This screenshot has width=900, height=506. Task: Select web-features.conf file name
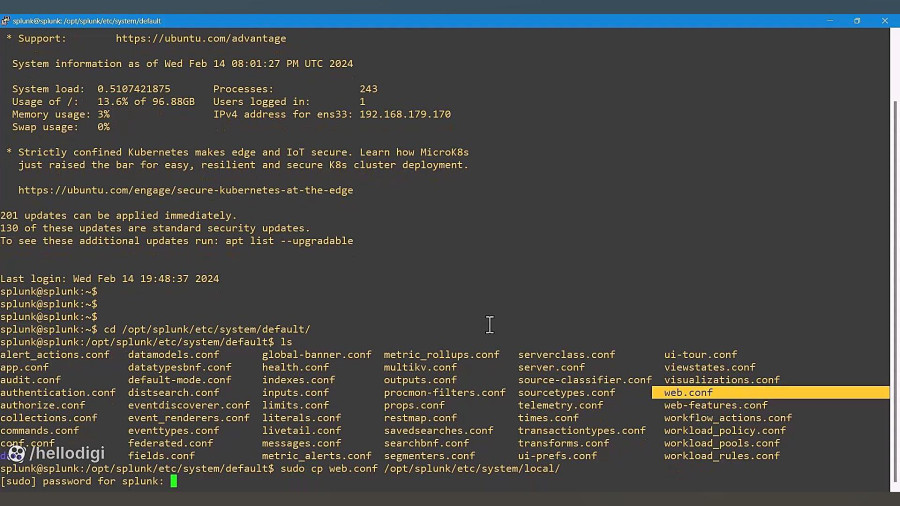click(716, 405)
